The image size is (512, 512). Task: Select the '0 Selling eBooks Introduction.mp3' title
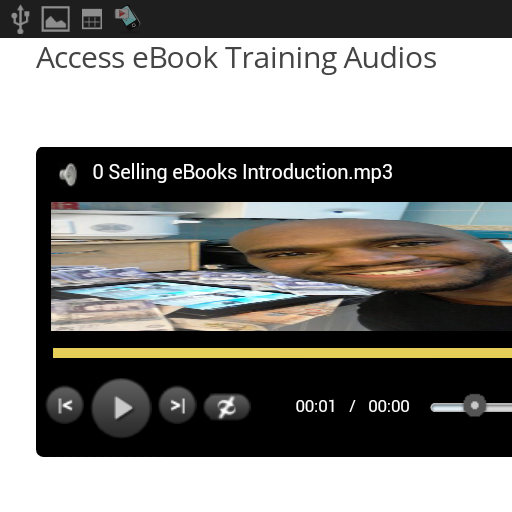[x=242, y=172]
